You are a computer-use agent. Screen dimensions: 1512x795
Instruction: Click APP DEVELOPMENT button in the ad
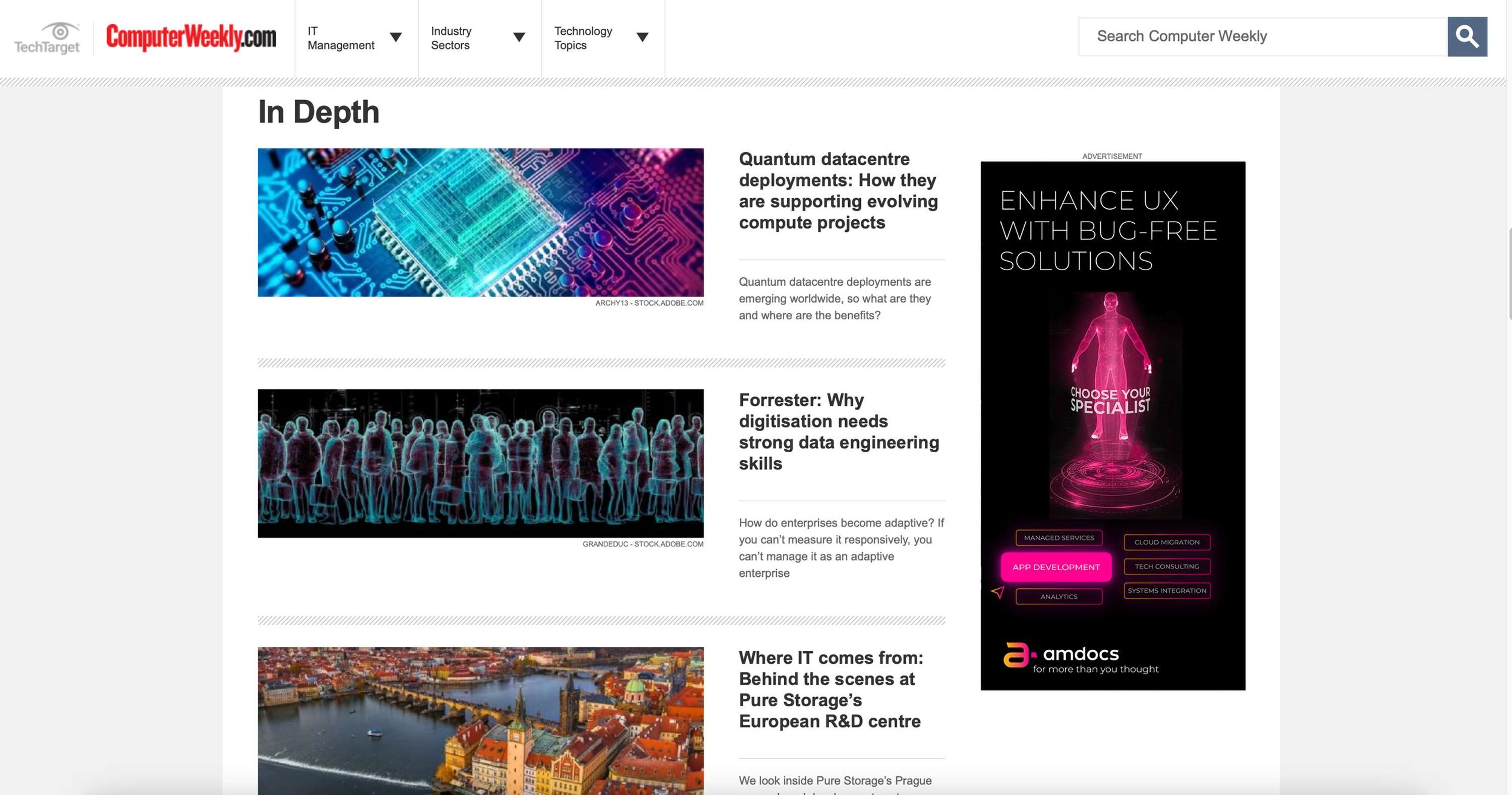coord(1056,567)
